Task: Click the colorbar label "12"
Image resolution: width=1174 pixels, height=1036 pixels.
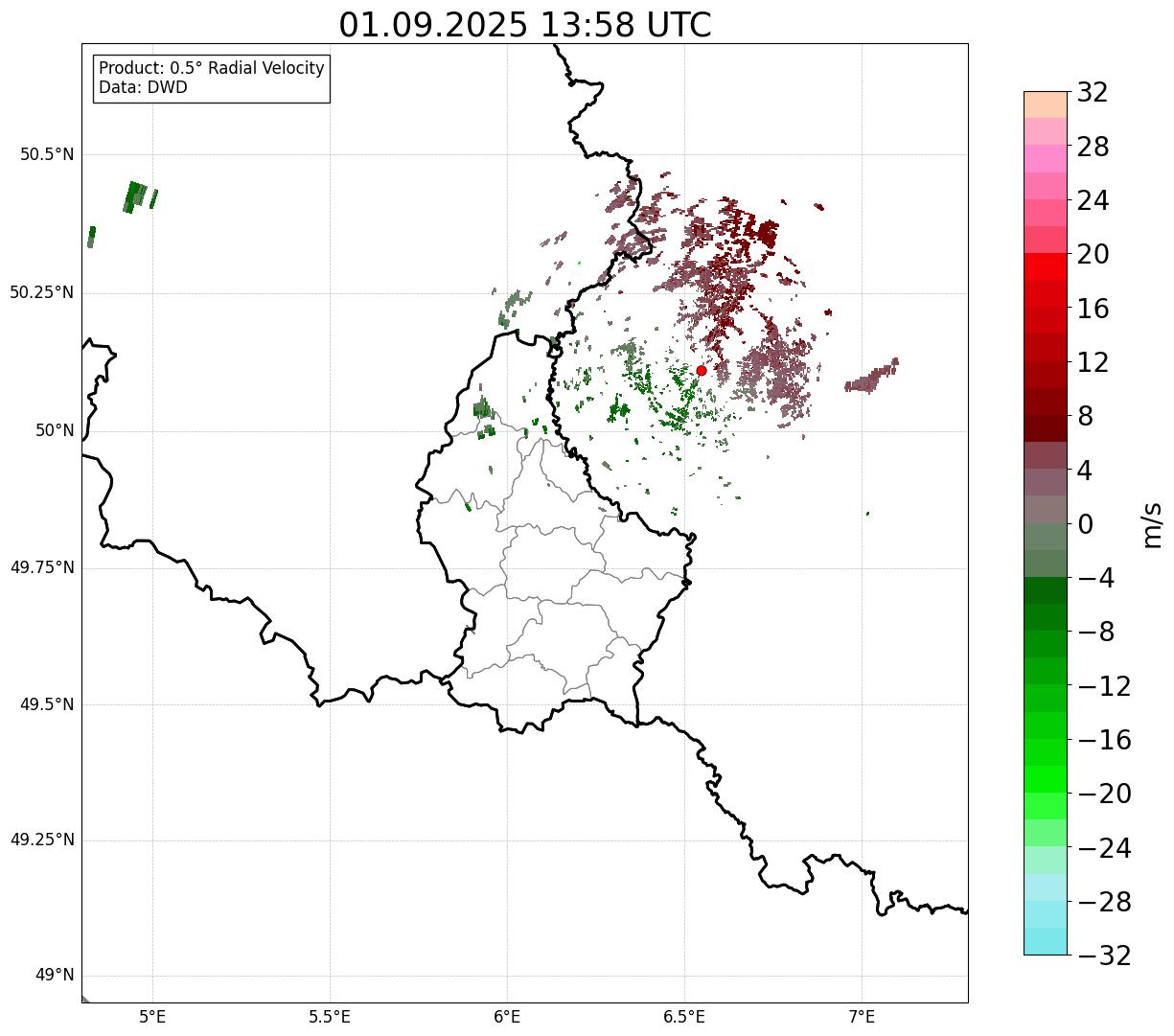Action: click(1093, 362)
